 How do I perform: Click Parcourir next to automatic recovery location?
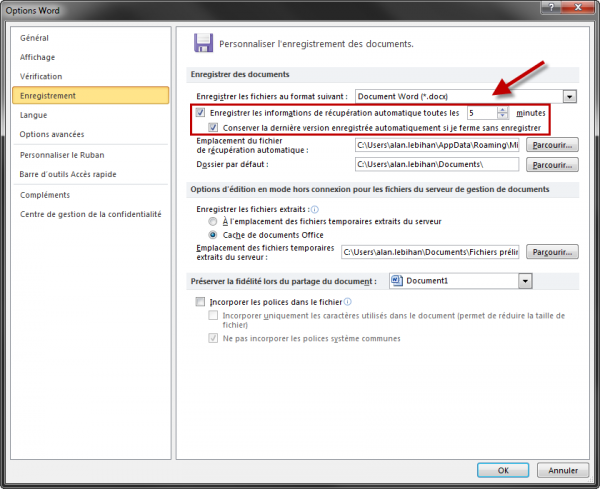click(553, 145)
